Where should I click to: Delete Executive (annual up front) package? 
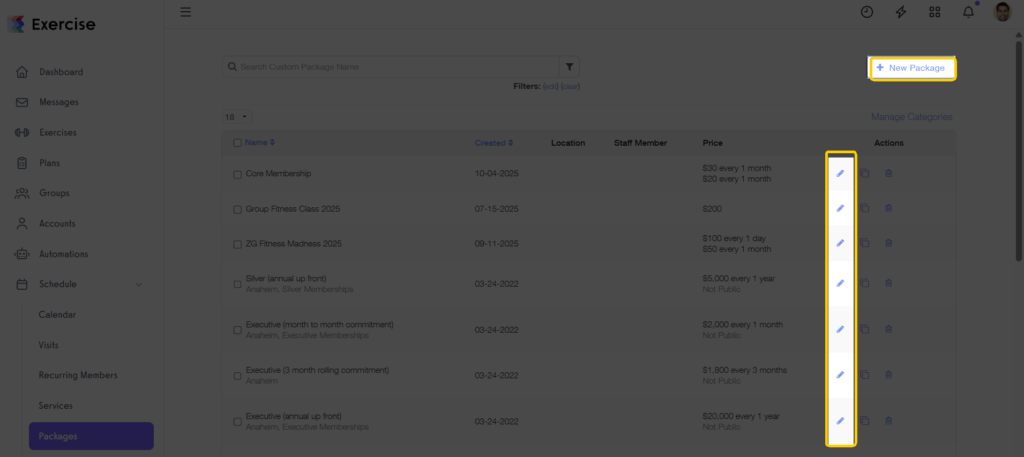point(888,421)
